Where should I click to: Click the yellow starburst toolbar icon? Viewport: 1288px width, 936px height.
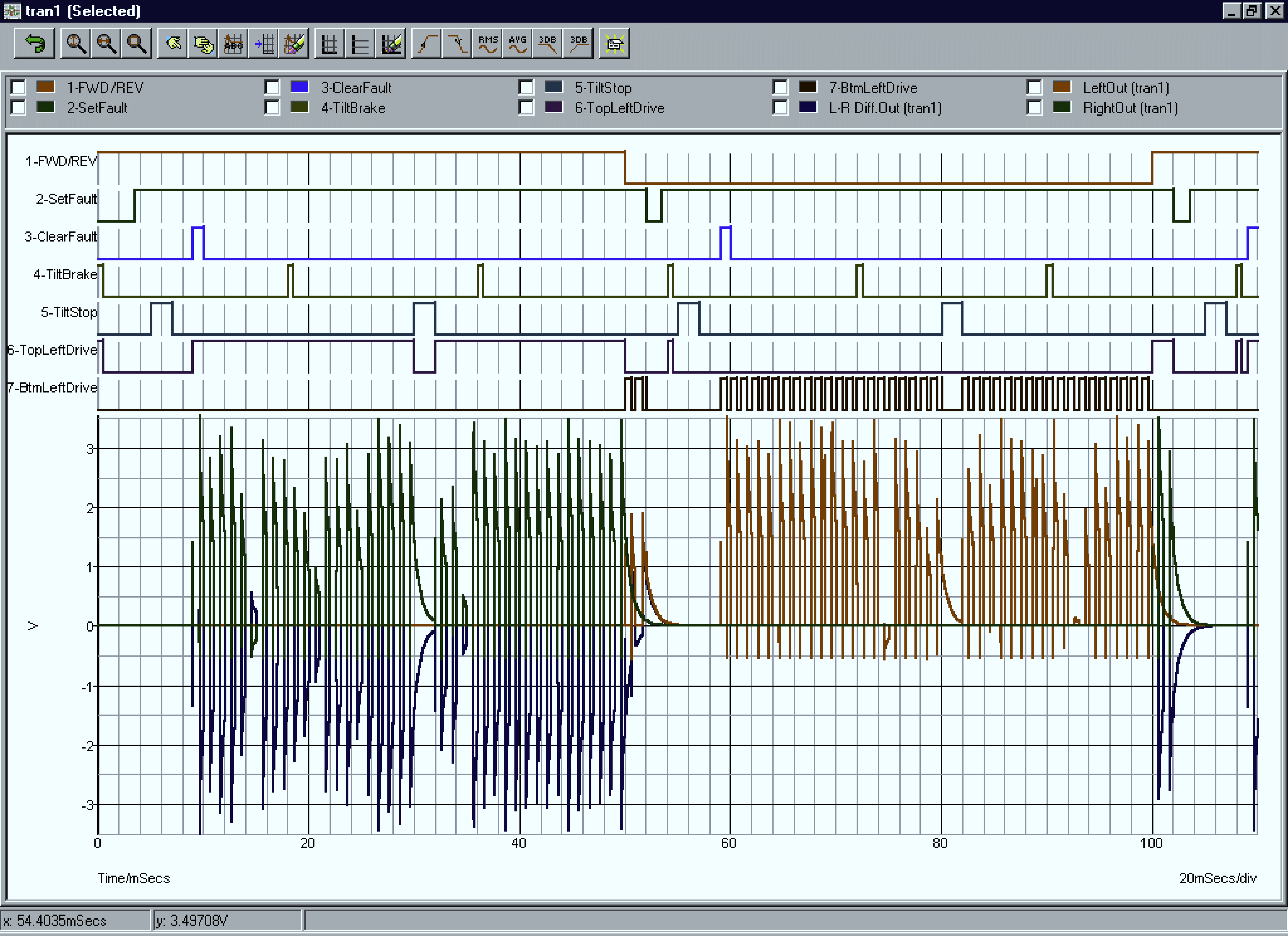tap(615, 44)
